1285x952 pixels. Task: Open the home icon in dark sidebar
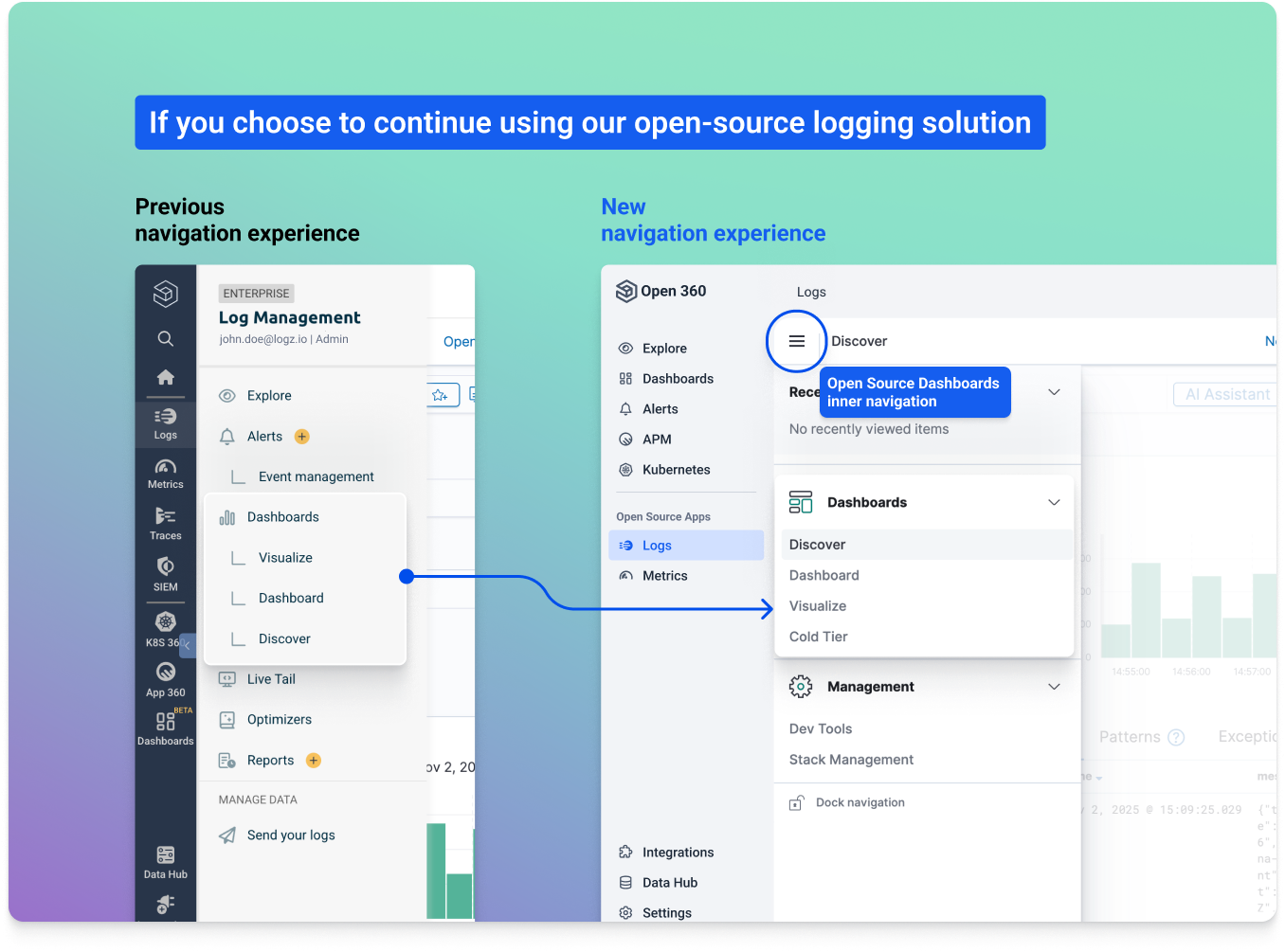tap(165, 377)
